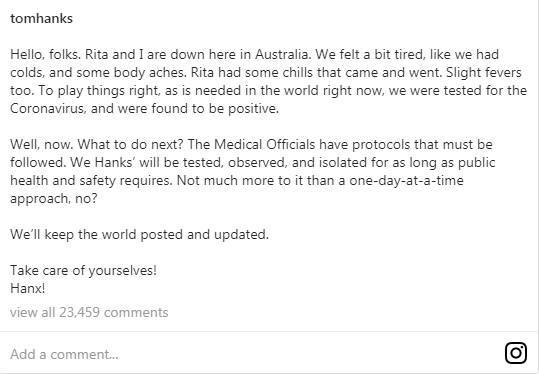539x374 pixels.
Task: Open the tomhanks profile username
Action: coord(41,18)
